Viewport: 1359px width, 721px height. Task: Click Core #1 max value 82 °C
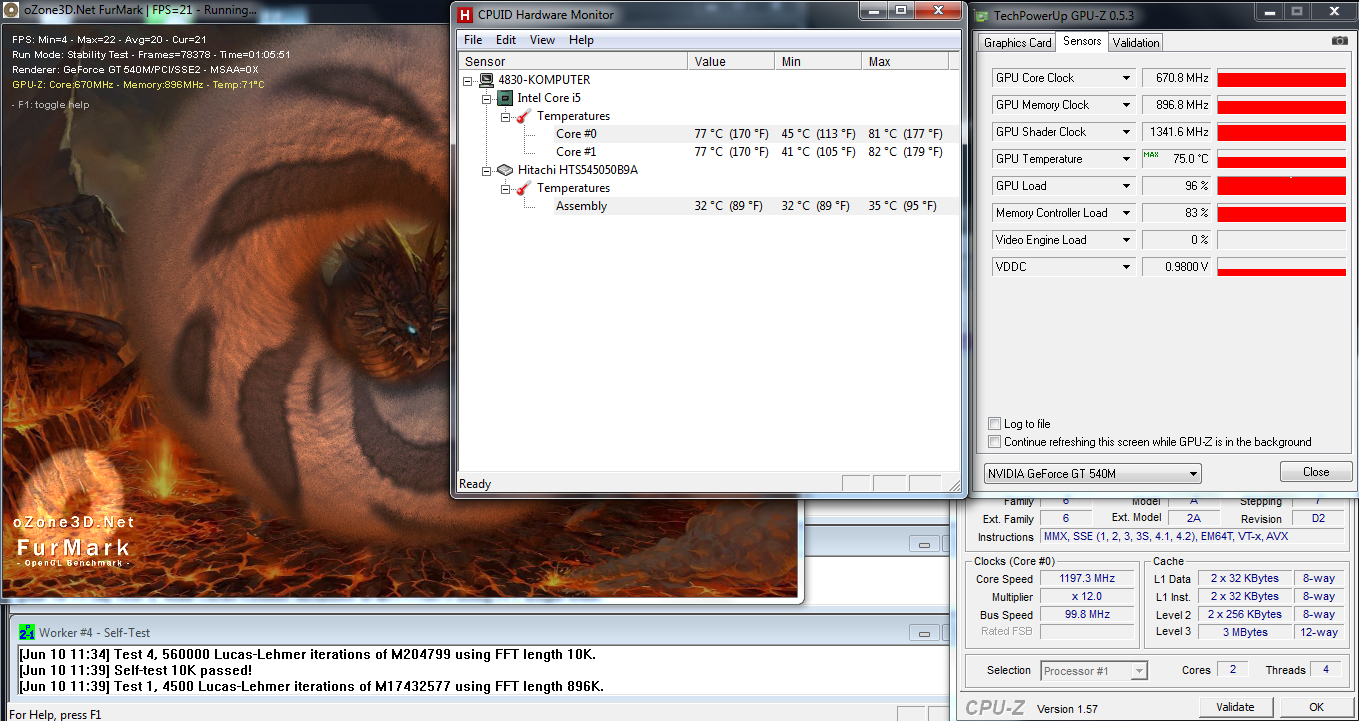tap(905, 152)
